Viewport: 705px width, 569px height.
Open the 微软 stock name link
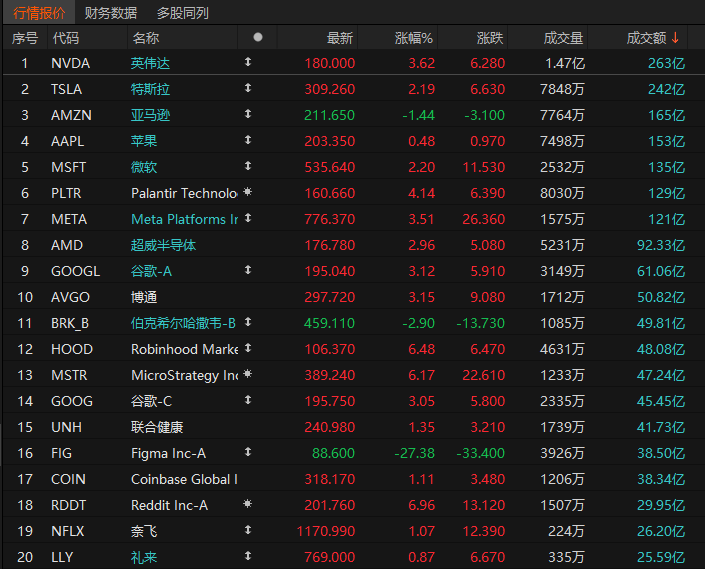(144, 168)
